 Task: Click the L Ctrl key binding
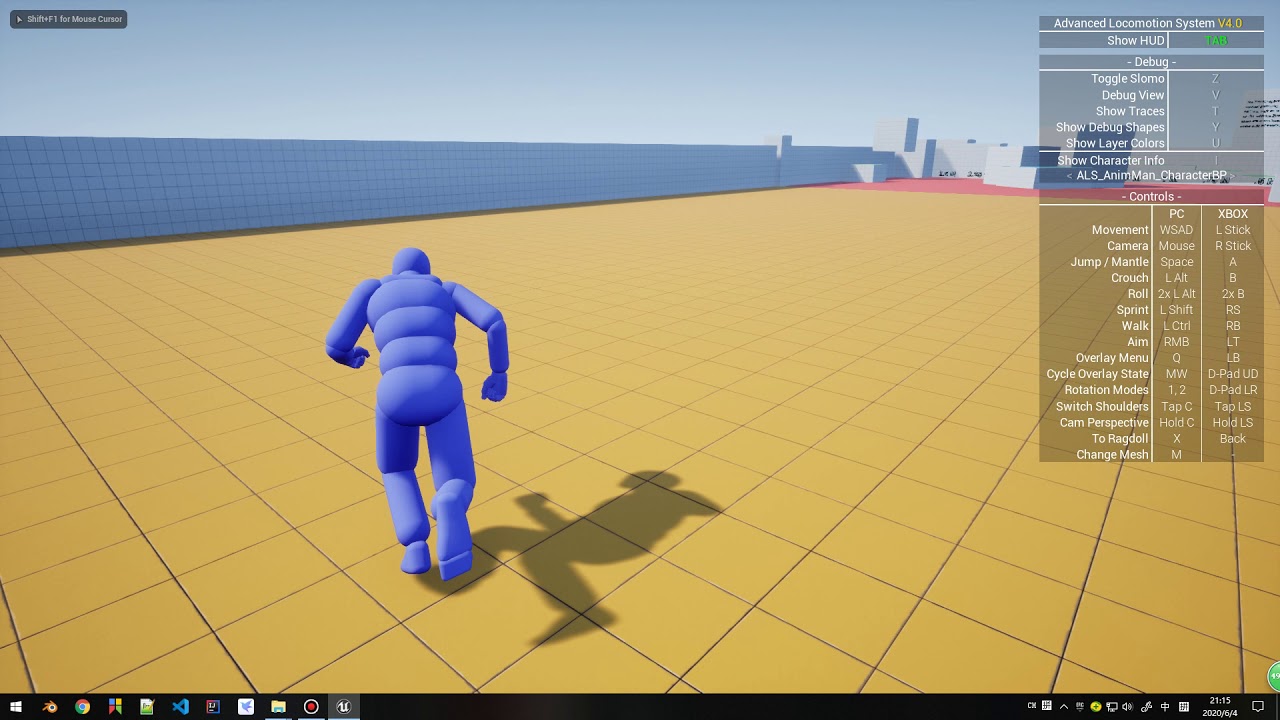tap(1176, 326)
